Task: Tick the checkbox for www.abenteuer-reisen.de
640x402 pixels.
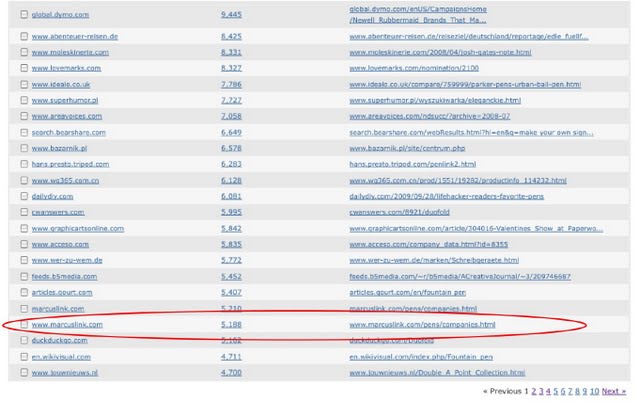Action: pos(24,36)
